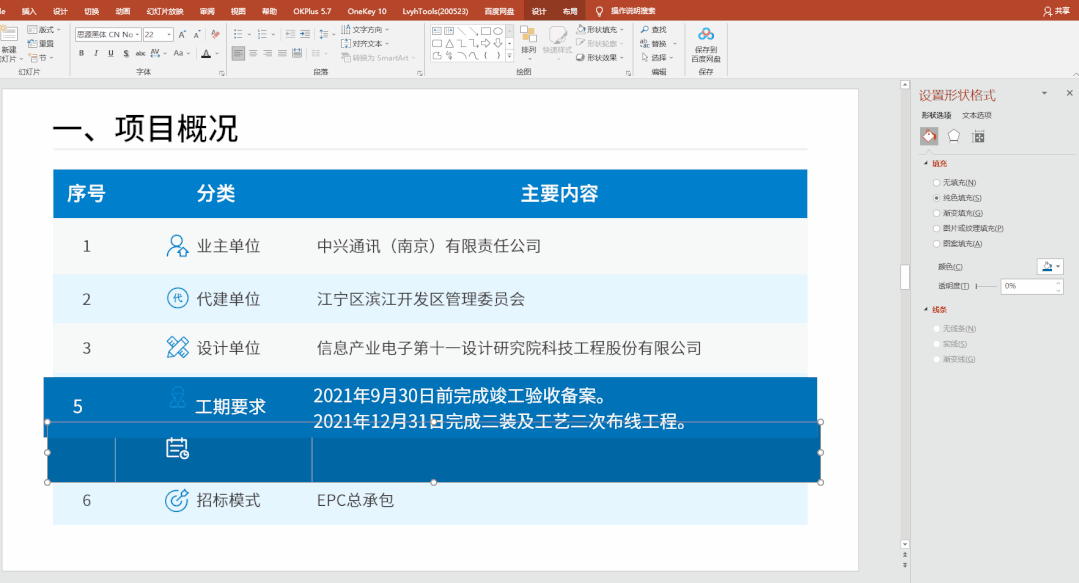Select 无线条 (No line) radio button
Image resolution: width=1079 pixels, height=583 pixels.
936,329
